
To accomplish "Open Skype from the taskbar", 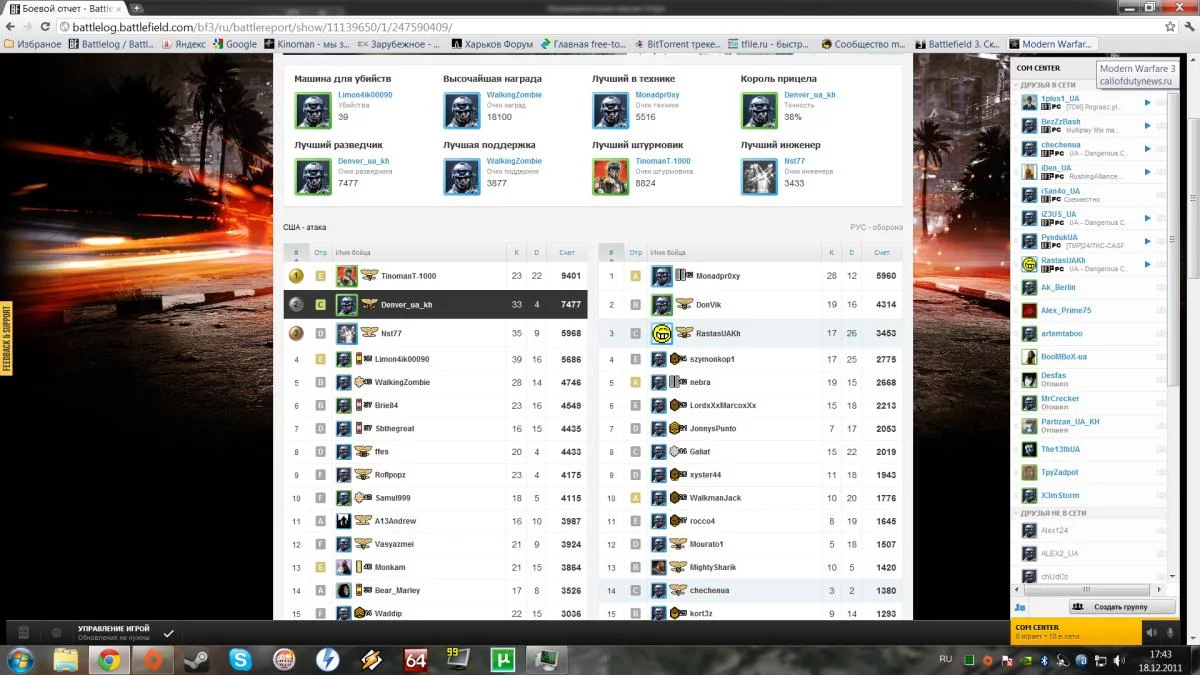I will (240, 659).
